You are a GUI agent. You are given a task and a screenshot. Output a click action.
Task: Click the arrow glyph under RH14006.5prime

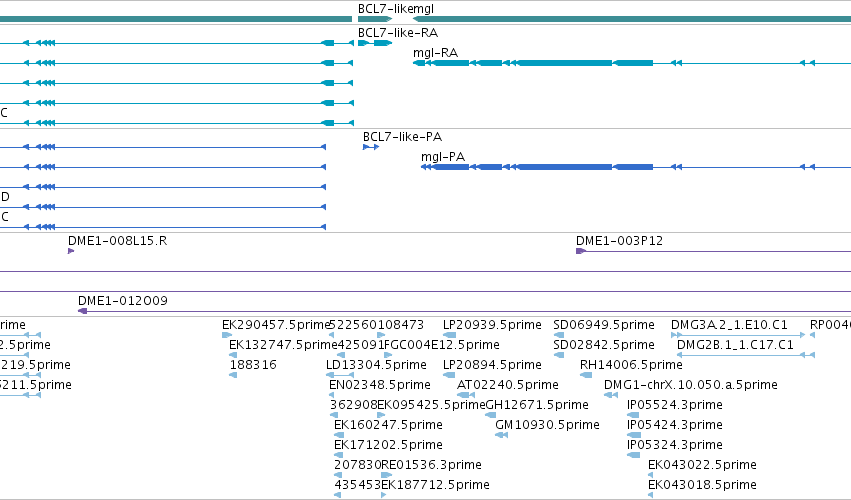[586, 375]
